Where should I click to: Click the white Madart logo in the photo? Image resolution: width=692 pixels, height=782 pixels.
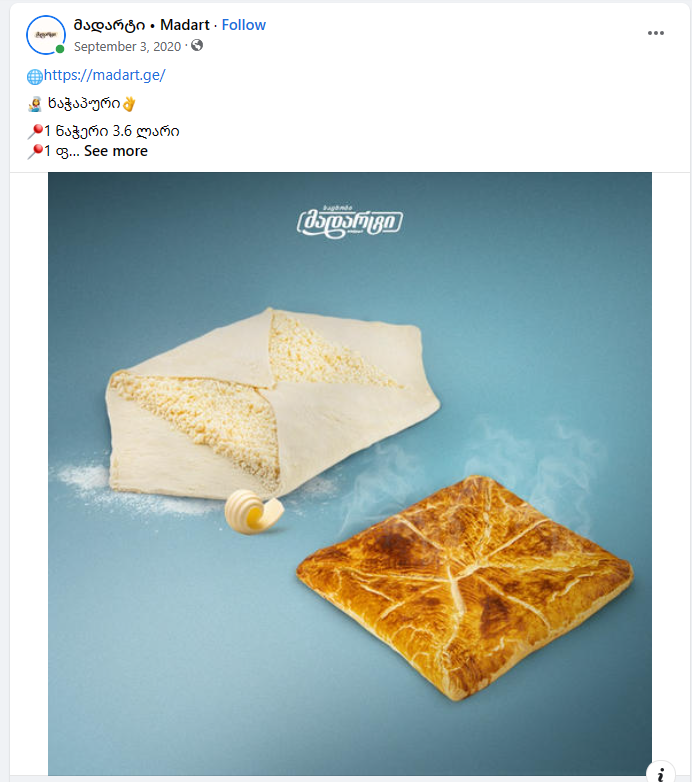coord(349,221)
